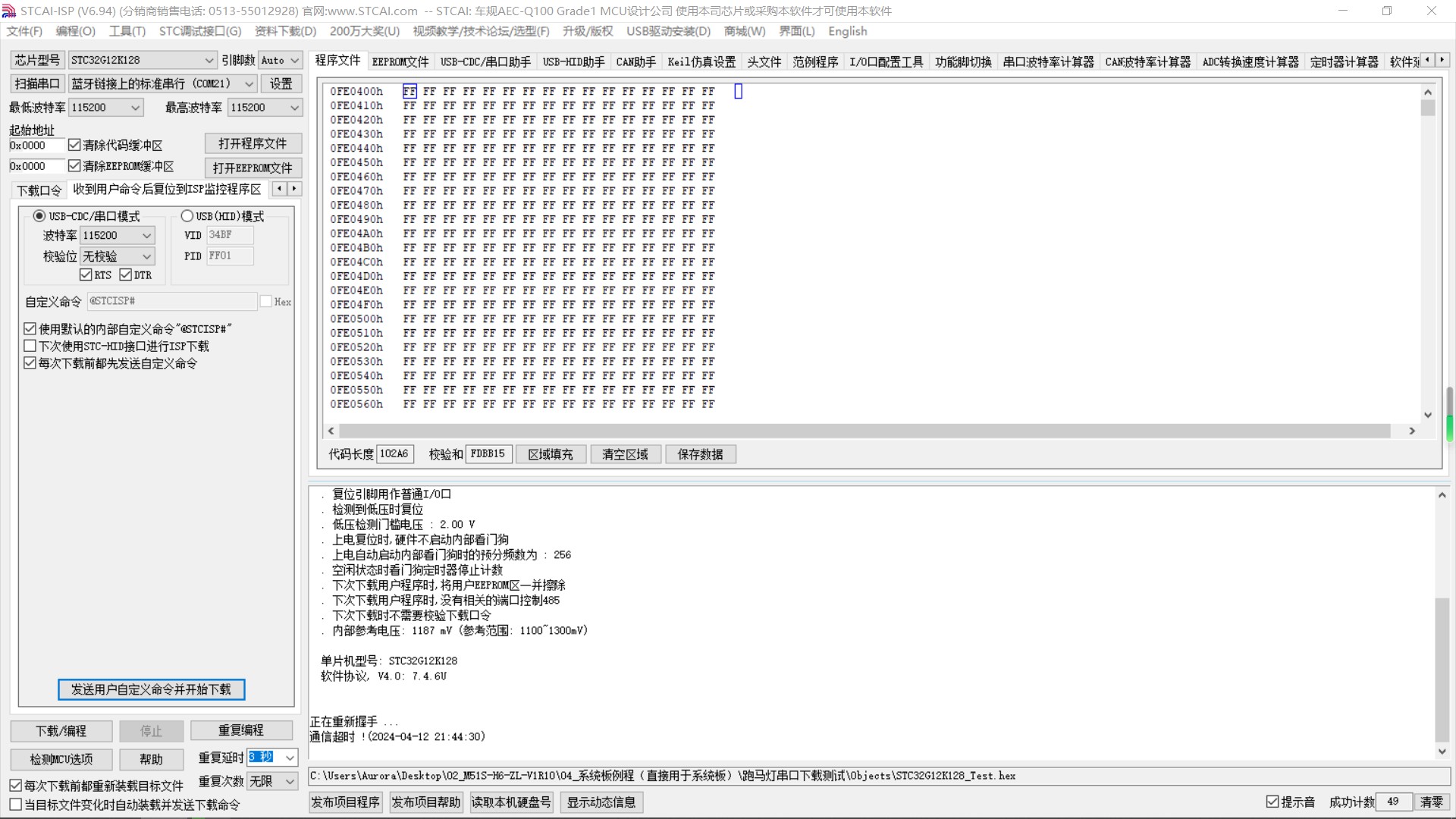Toggle 使用默认的内部自定义命令 checkbox
The width and height of the screenshot is (1456, 819).
coord(30,328)
